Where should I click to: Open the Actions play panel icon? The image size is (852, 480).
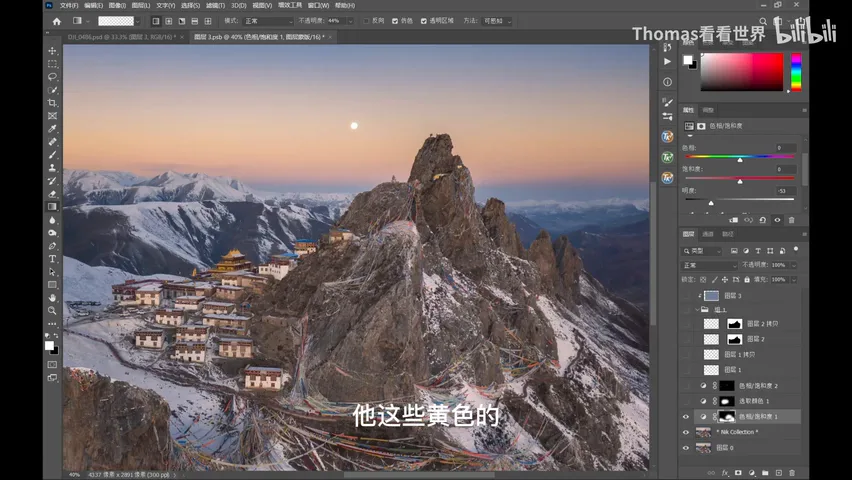point(667,62)
